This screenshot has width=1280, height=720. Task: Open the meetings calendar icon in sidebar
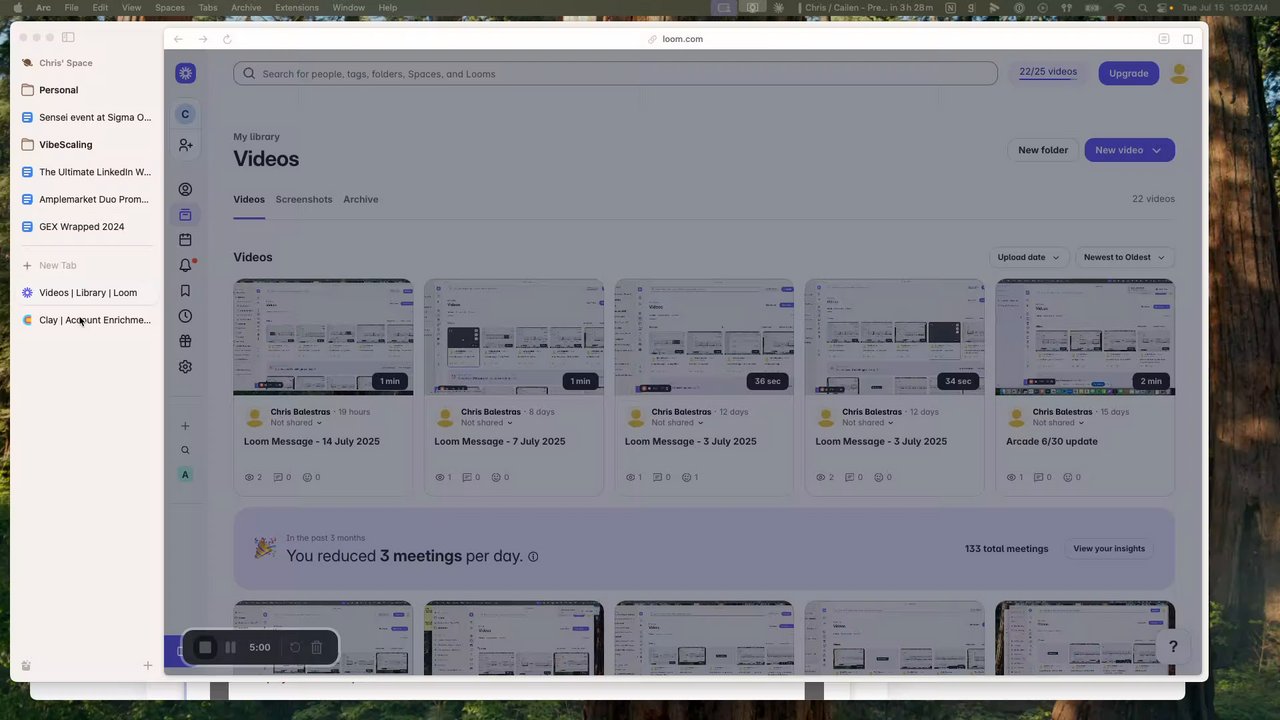pos(185,240)
